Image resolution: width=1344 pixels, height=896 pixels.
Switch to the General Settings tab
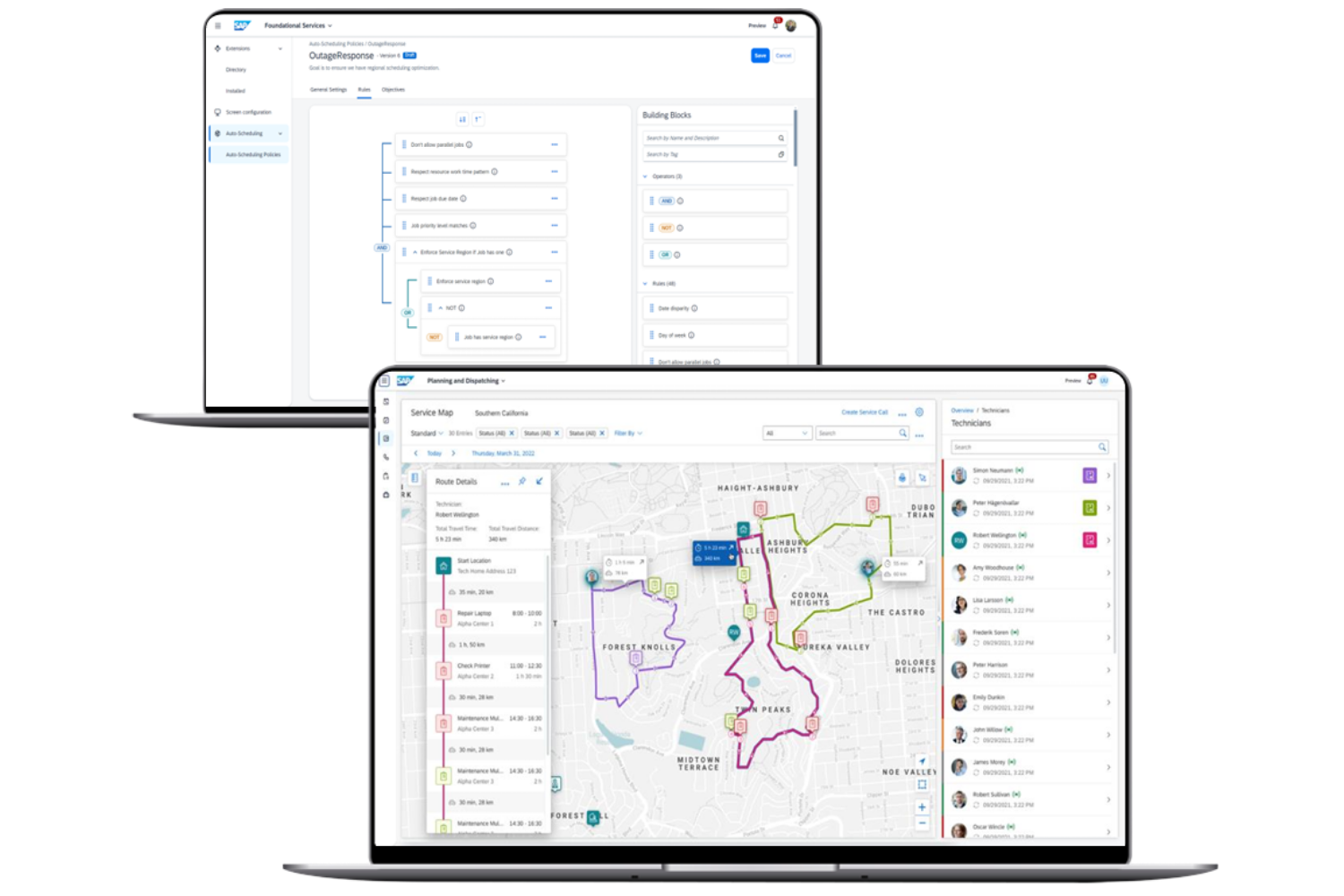pos(328,90)
